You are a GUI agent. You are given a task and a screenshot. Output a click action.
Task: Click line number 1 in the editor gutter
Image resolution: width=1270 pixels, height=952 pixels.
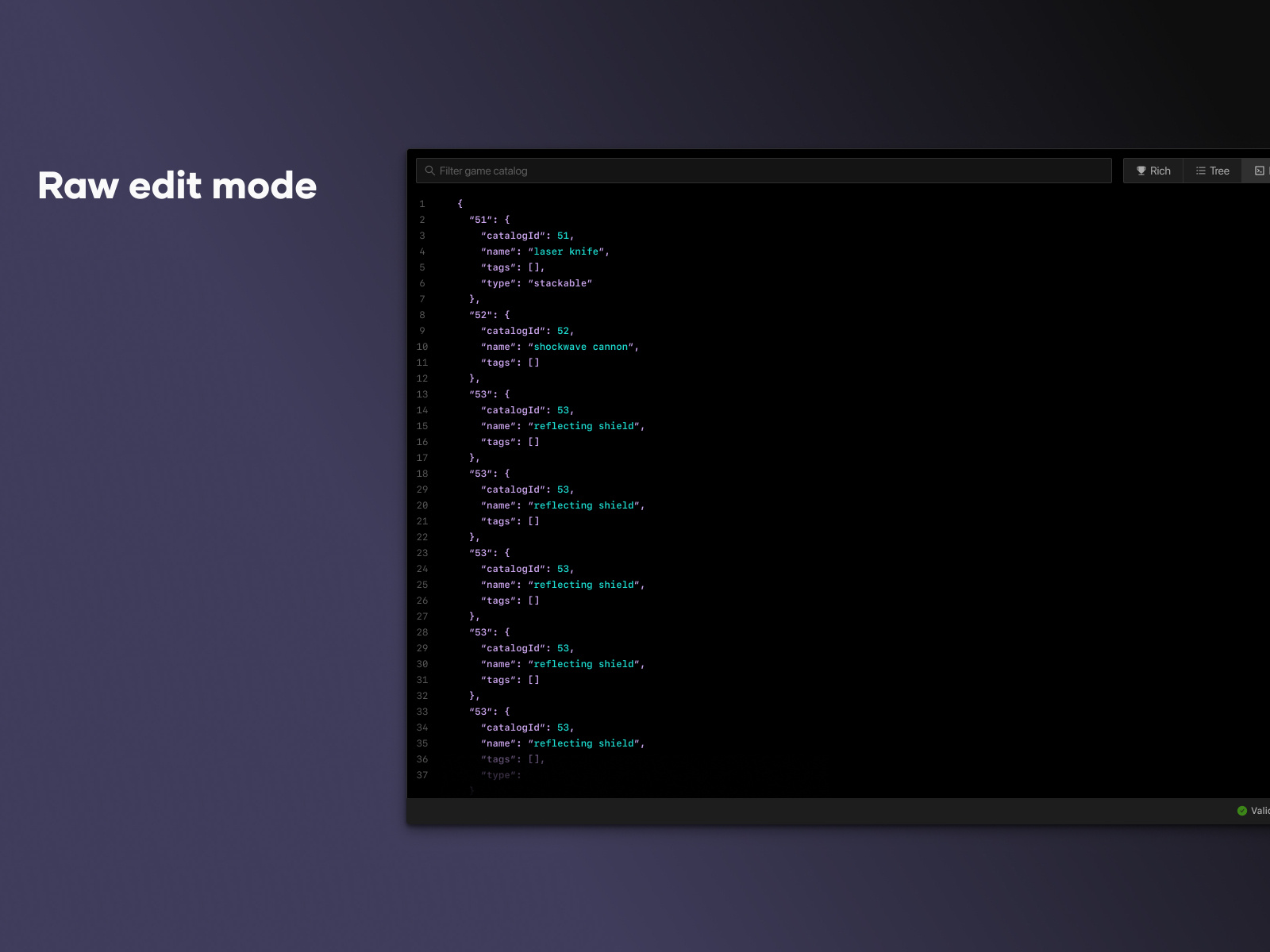click(422, 203)
